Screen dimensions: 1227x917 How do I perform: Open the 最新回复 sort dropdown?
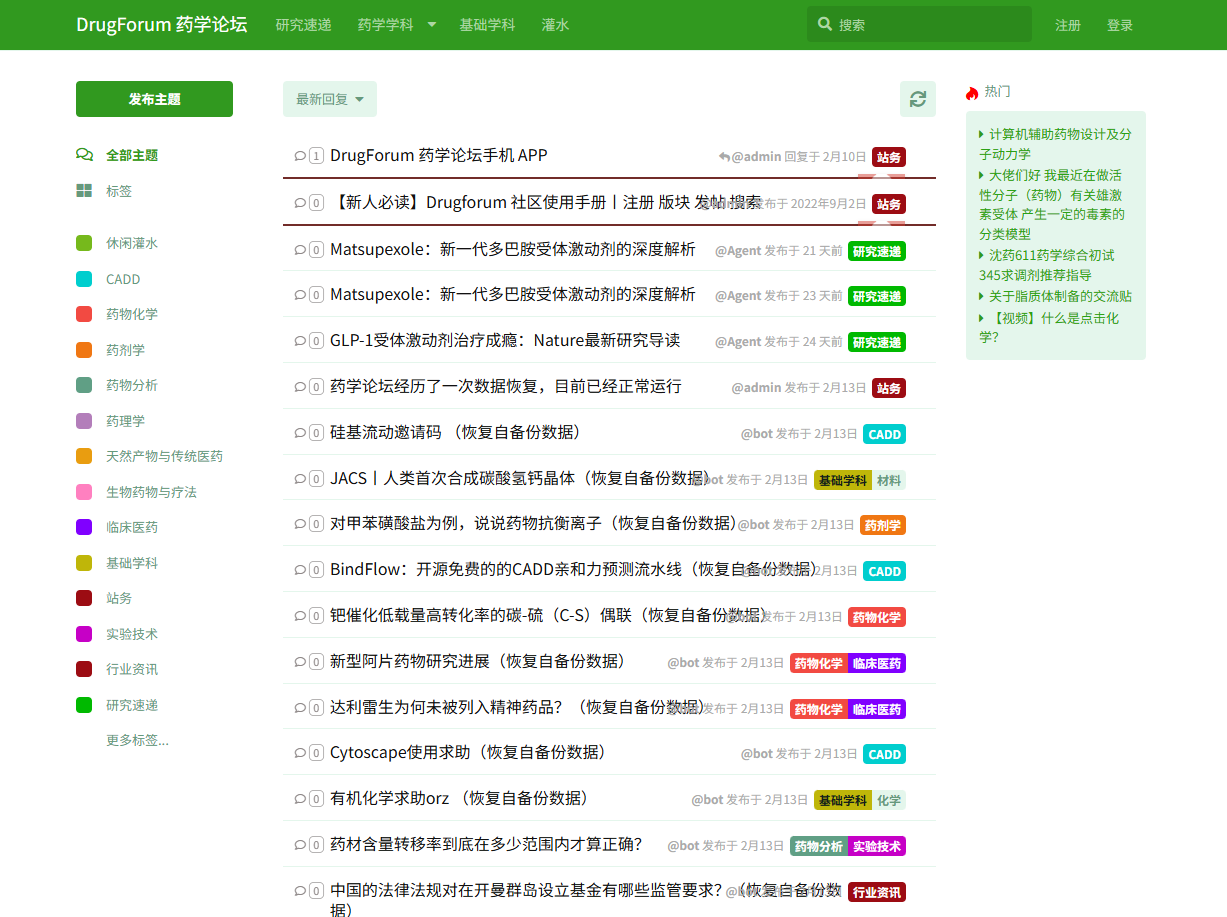tap(329, 99)
